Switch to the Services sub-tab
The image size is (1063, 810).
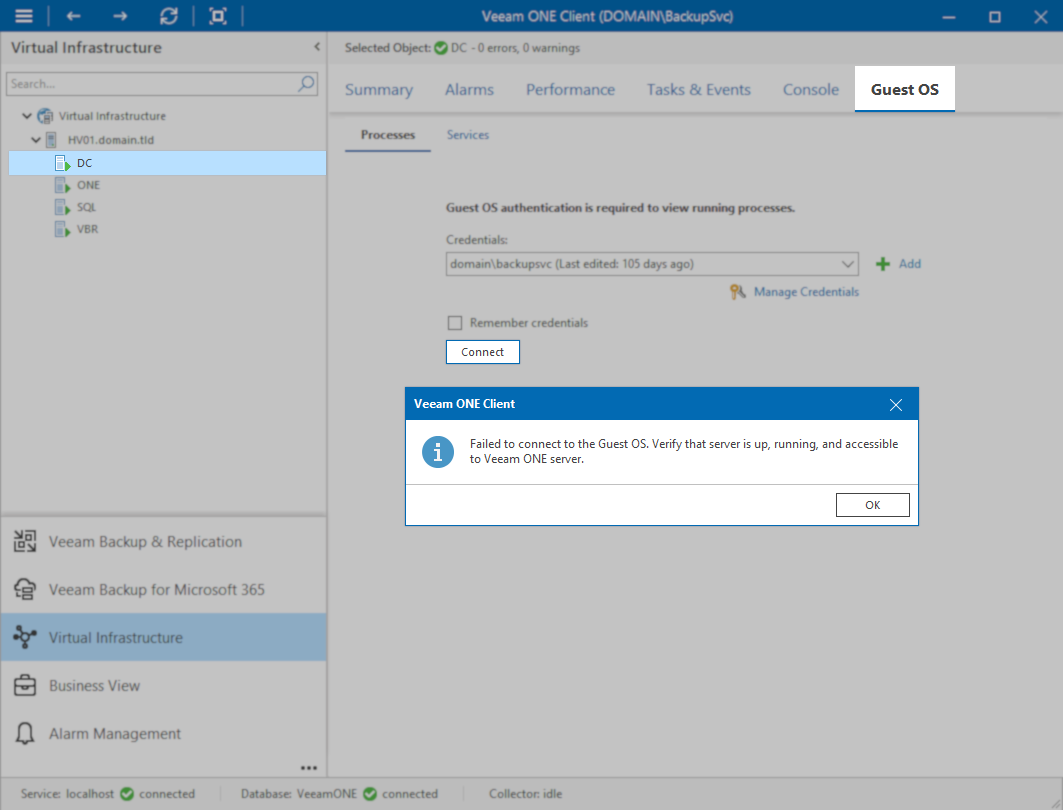468,135
